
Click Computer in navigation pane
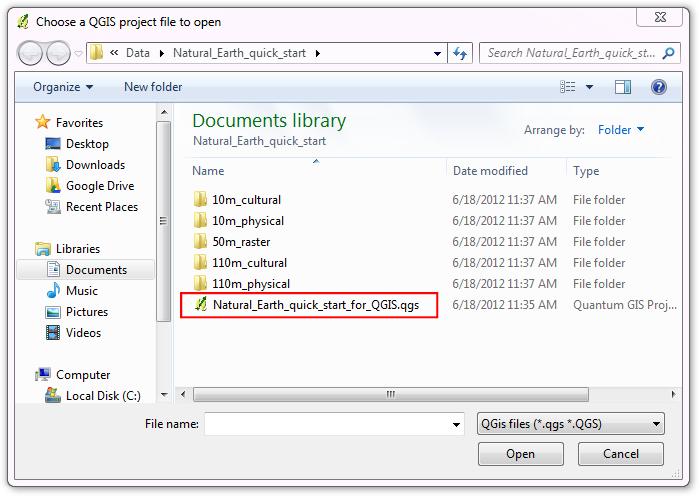coord(83,375)
